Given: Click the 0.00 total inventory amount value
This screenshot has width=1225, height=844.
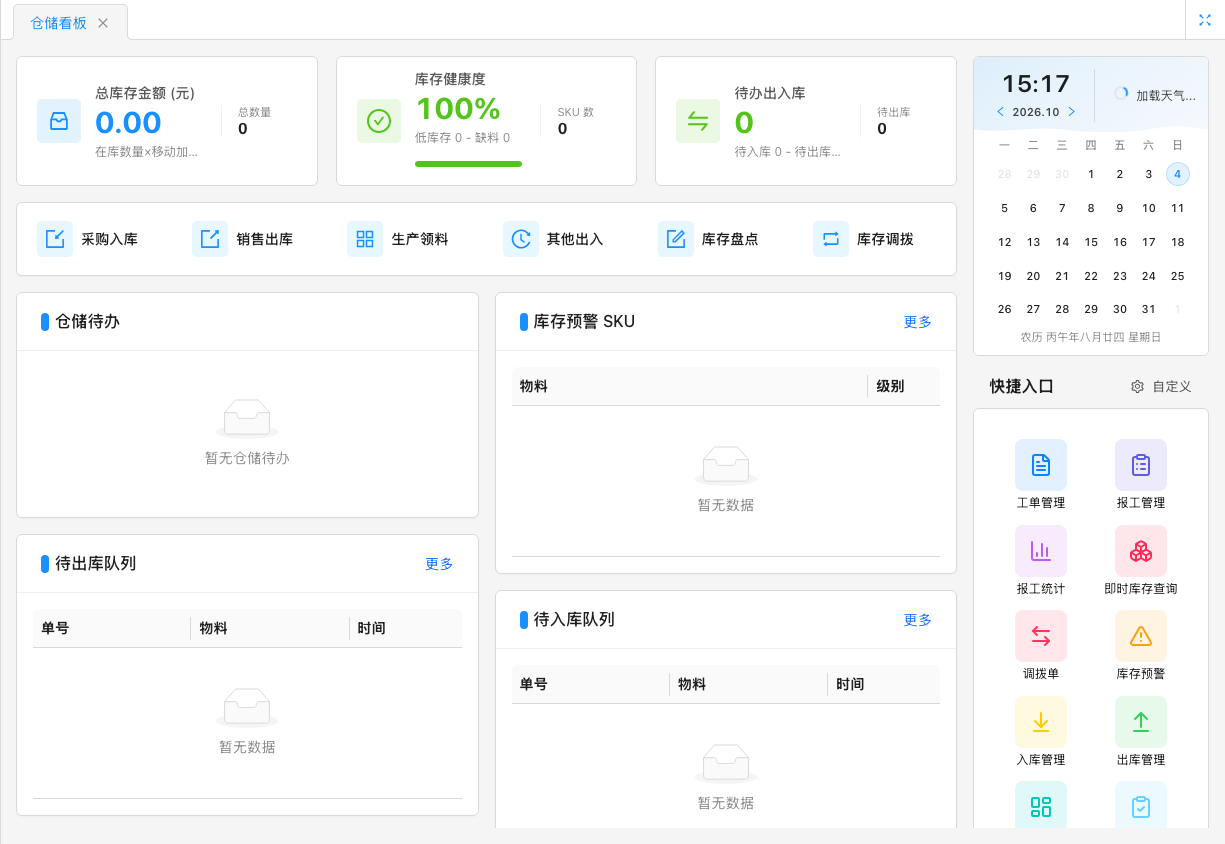Looking at the screenshot, I should pos(128,123).
